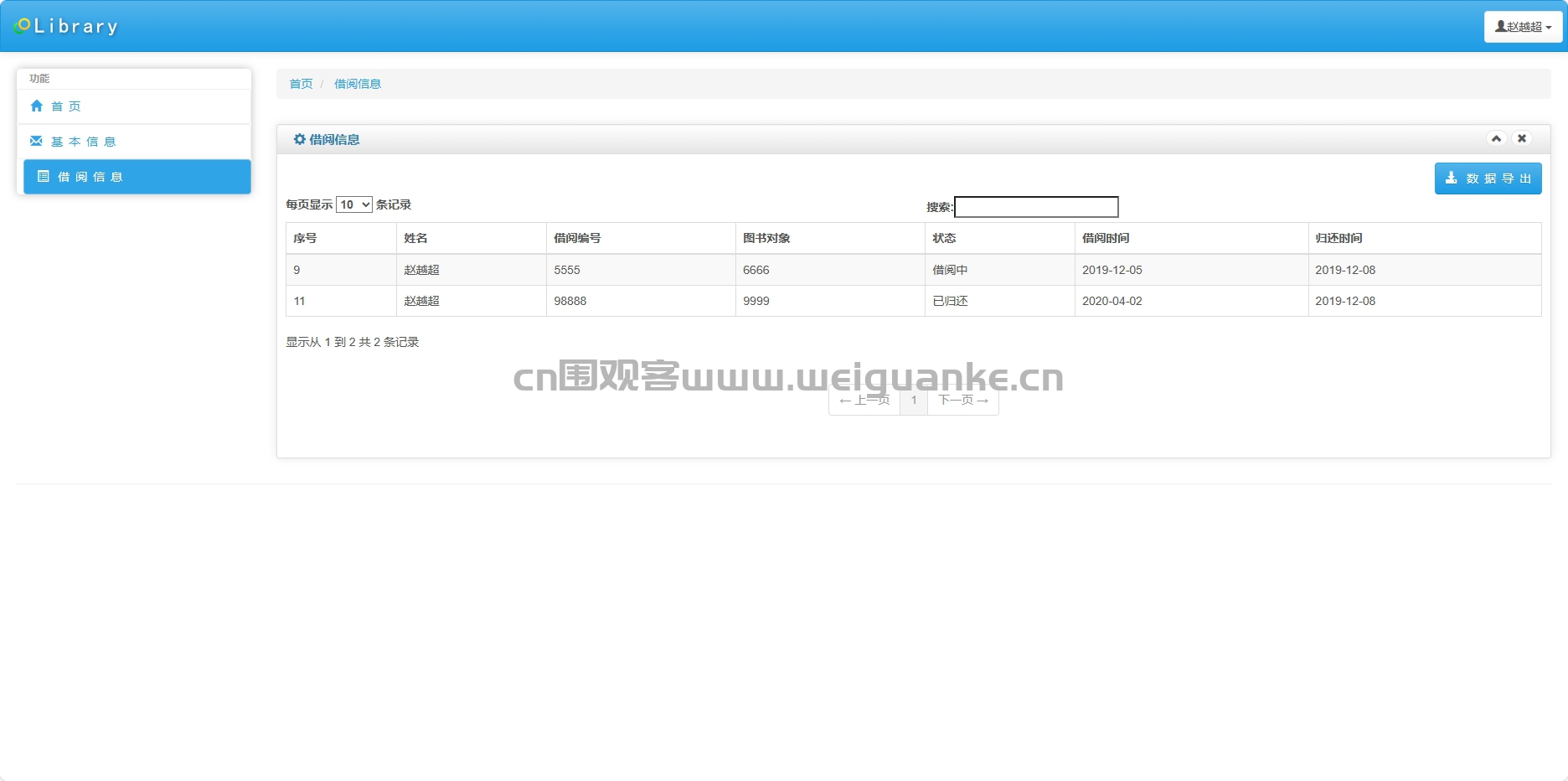Open the records-per-page dropdown showing 10
The width and height of the screenshot is (1568, 781).
[x=354, y=204]
